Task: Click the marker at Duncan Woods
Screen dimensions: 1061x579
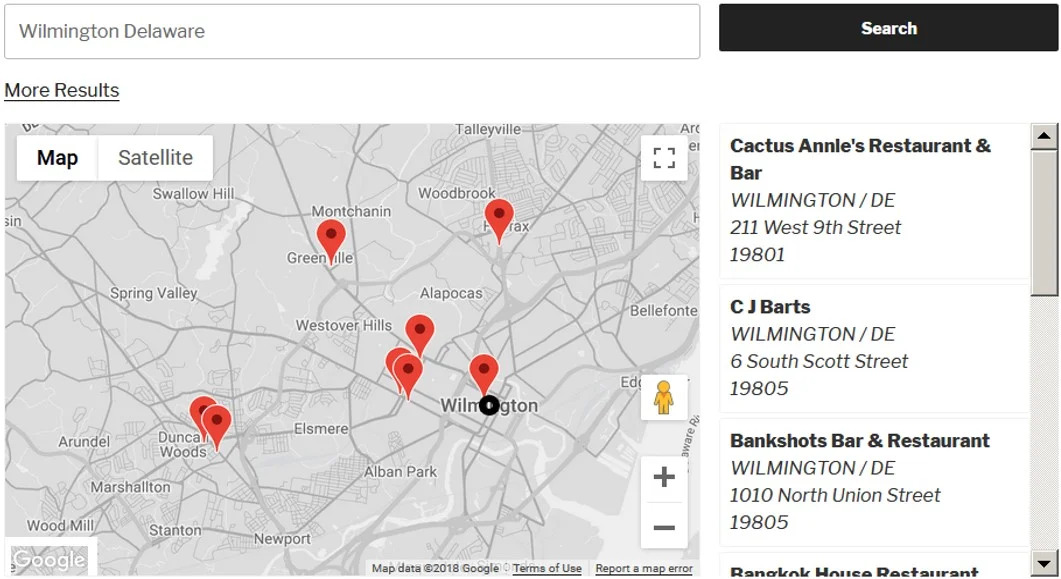Action: coord(217,426)
